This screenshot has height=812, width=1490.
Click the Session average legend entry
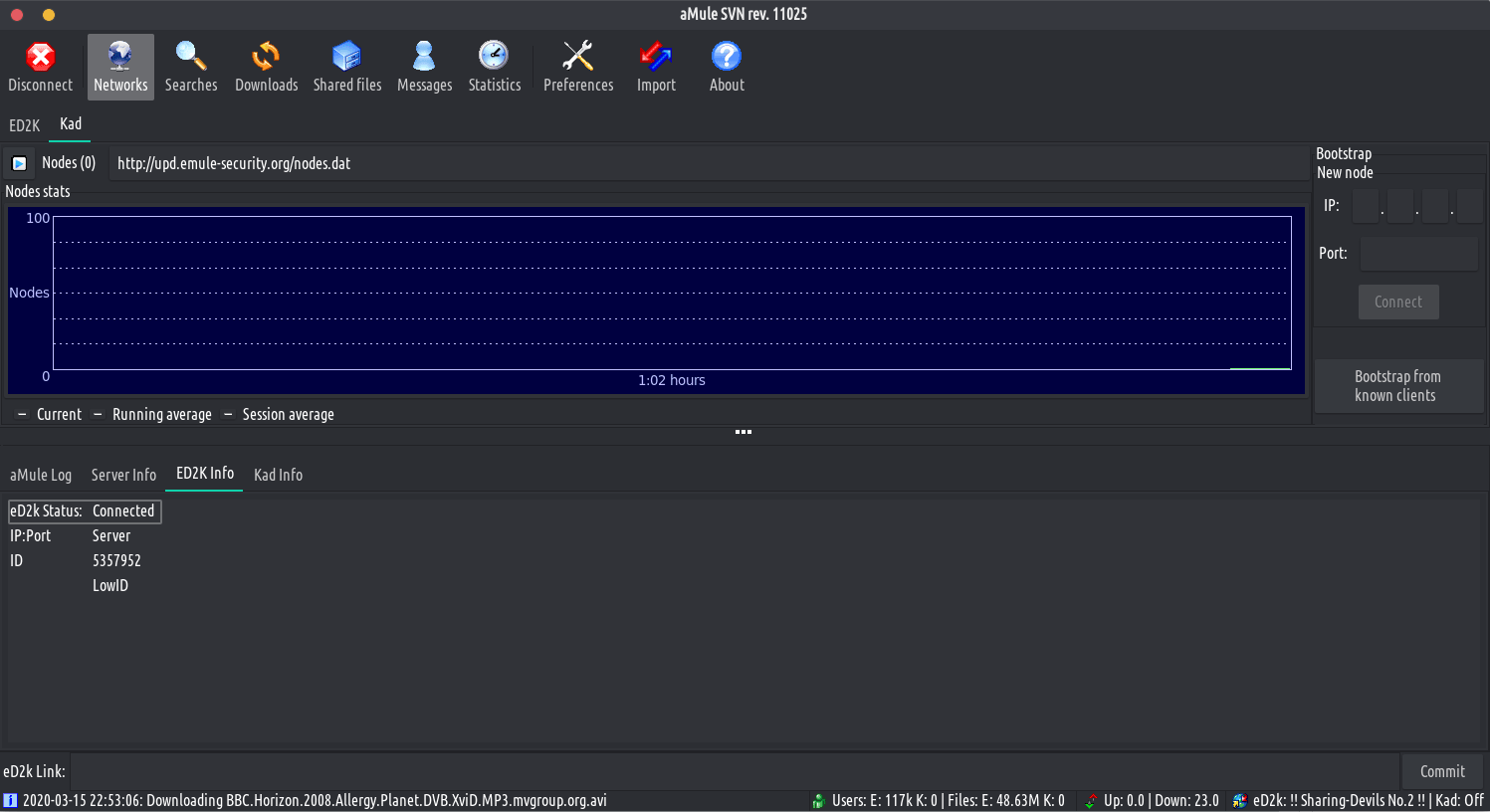pos(279,414)
